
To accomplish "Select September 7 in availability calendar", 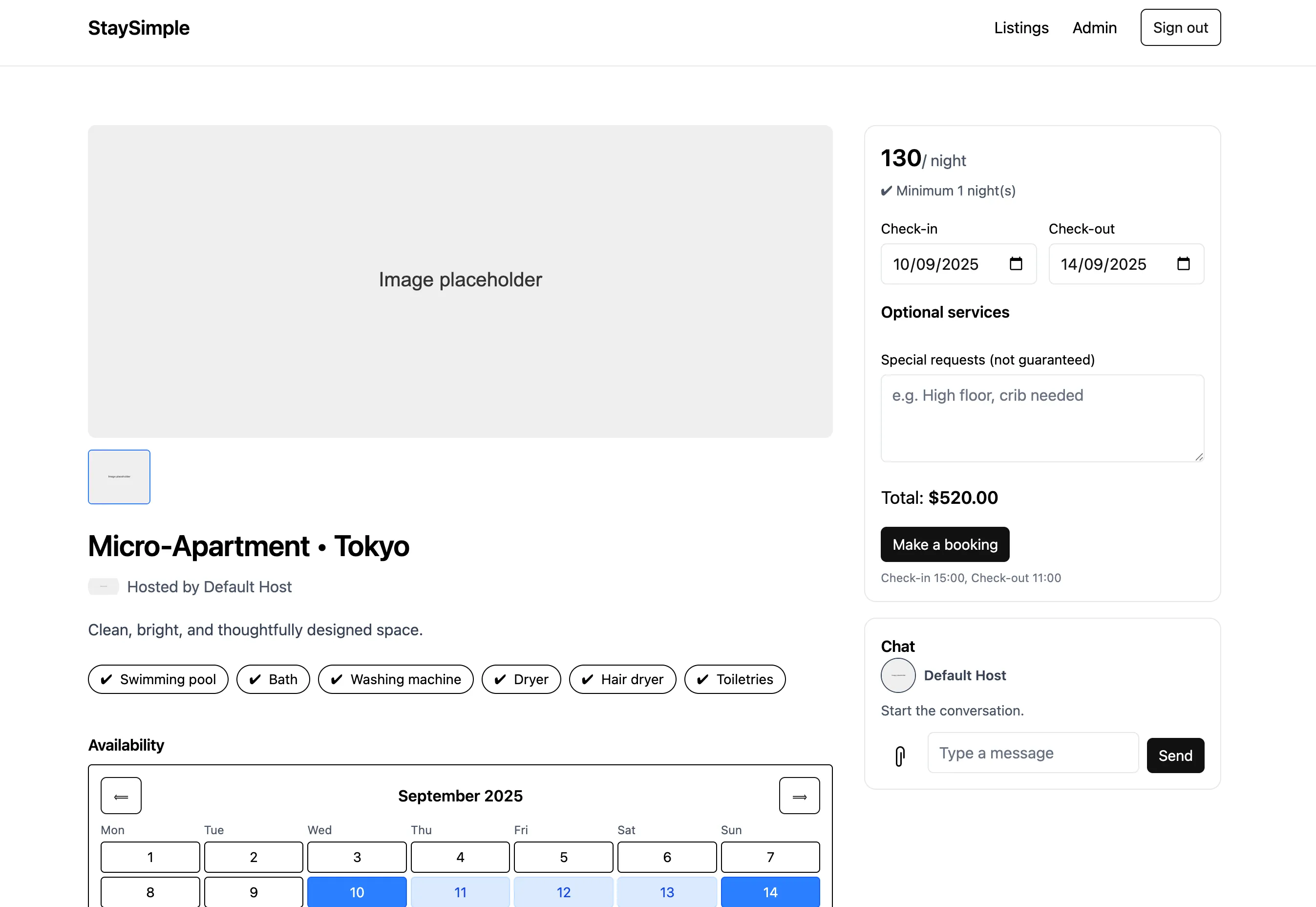I will coord(770,857).
